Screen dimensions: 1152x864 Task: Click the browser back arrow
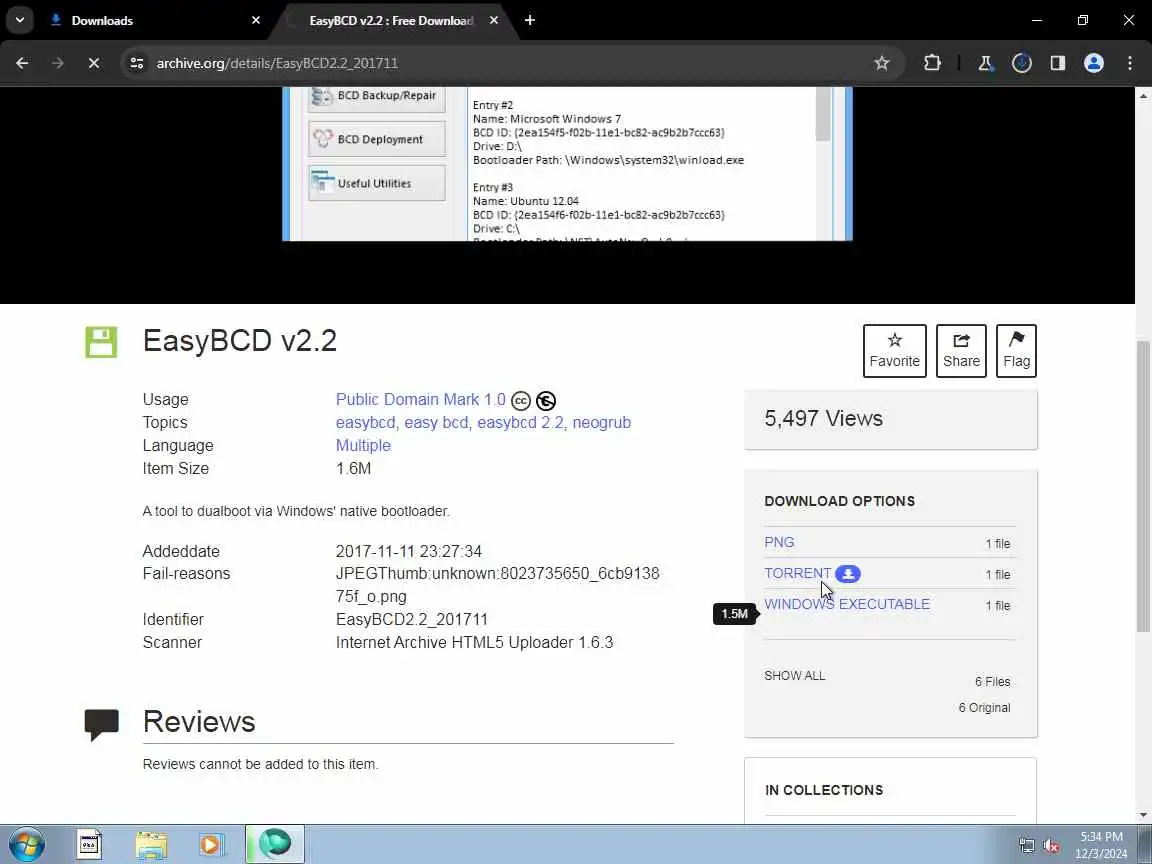22,63
